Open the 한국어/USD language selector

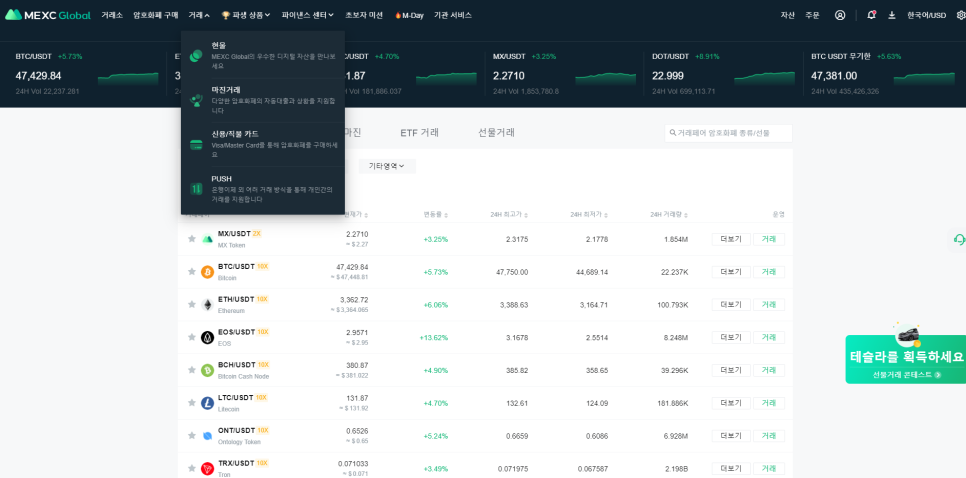coord(926,15)
